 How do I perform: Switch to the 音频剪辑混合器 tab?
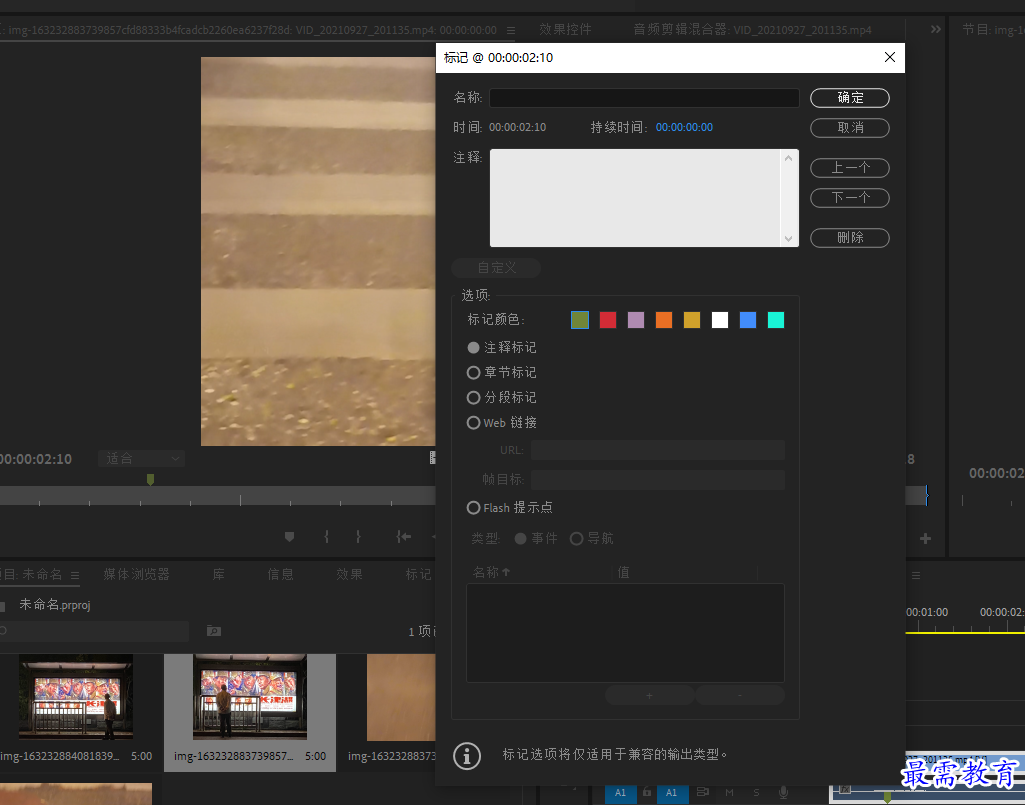point(752,29)
